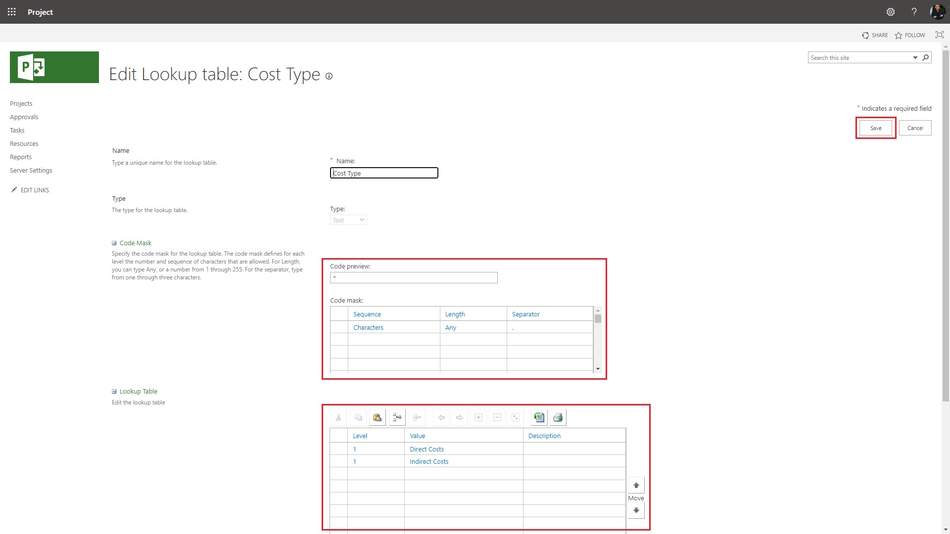This screenshot has width=950, height=534.
Task: Click the expand all toolbar icon
Action: (x=516, y=417)
